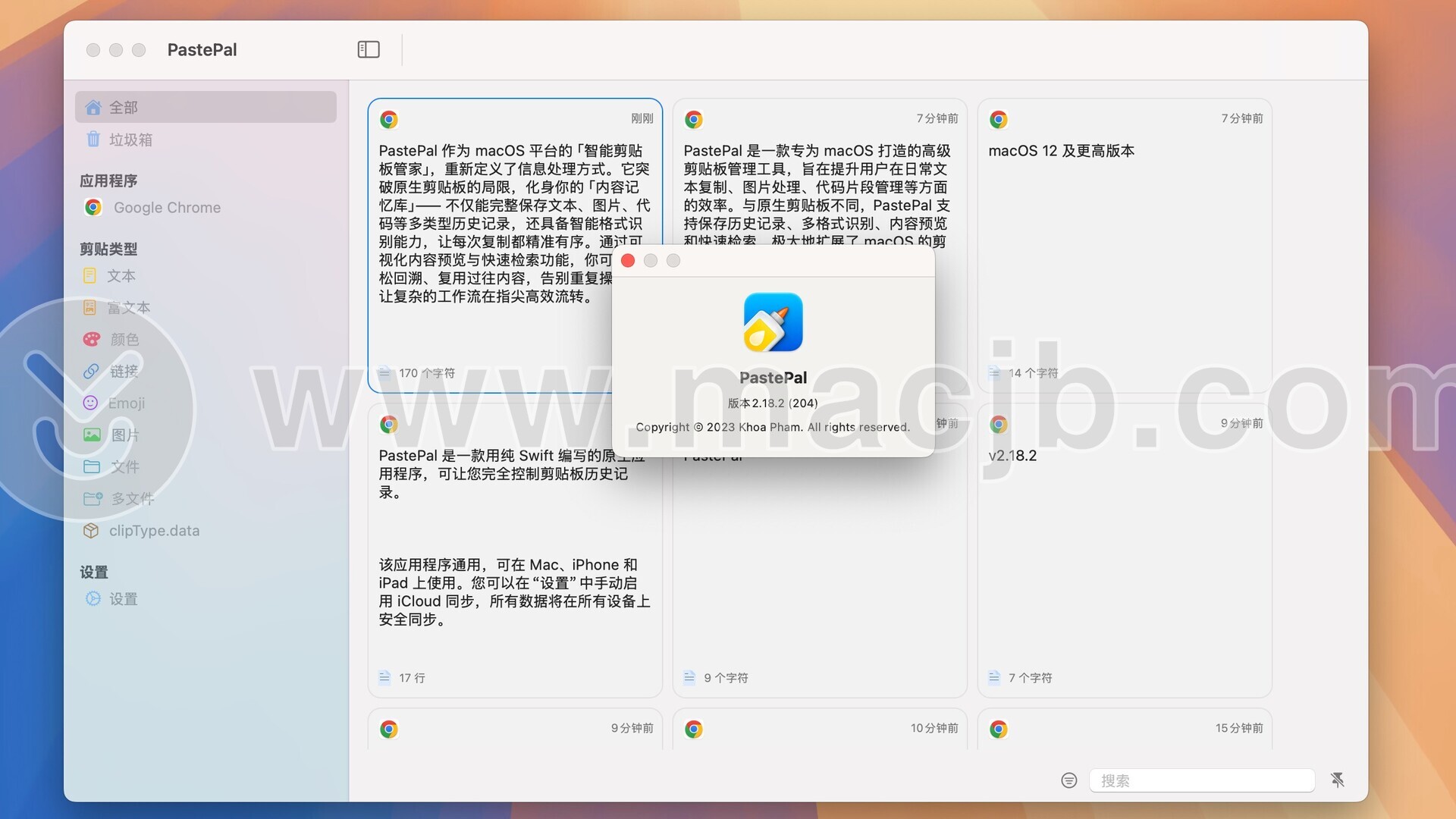Image resolution: width=1456 pixels, height=819 pixels.
Task: Click Chrome icon on bottom 10分钟前 clip
Action: click(694, 729)
